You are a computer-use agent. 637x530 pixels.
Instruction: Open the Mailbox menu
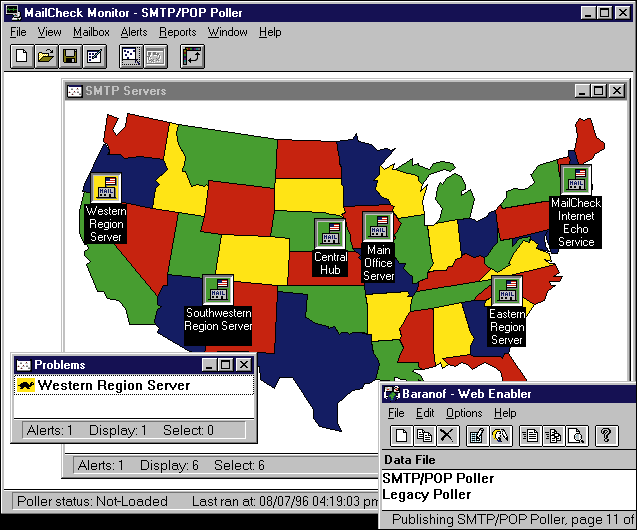click(x=91, y=32)
